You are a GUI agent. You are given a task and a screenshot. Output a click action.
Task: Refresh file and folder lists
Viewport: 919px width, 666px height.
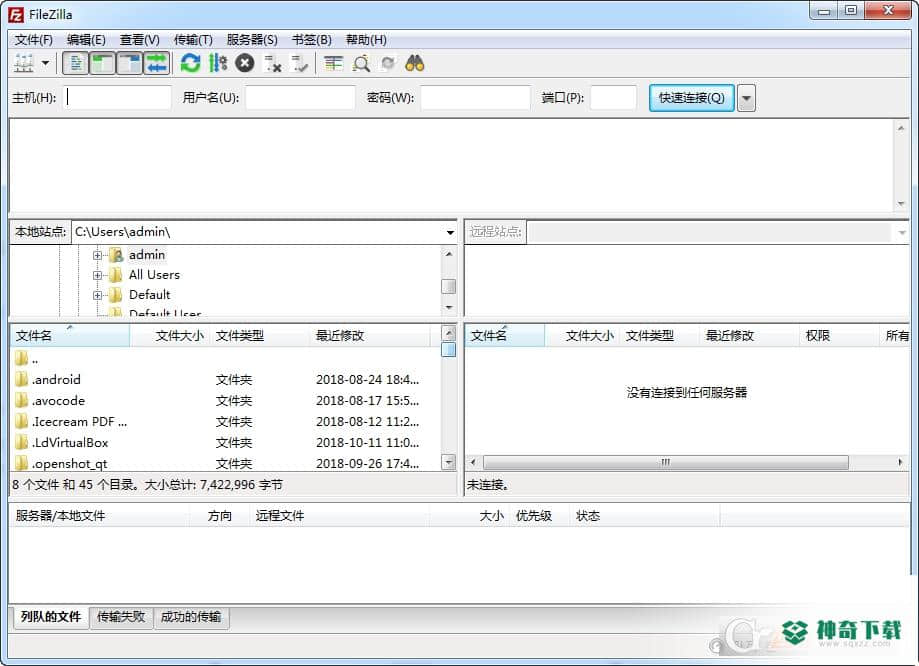pyautogui.click(x=190, y=63)
